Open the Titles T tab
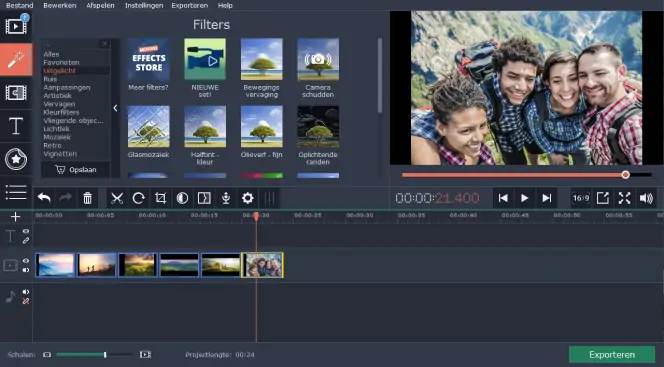This screenshot has height=367, width=664. [16, 126]
